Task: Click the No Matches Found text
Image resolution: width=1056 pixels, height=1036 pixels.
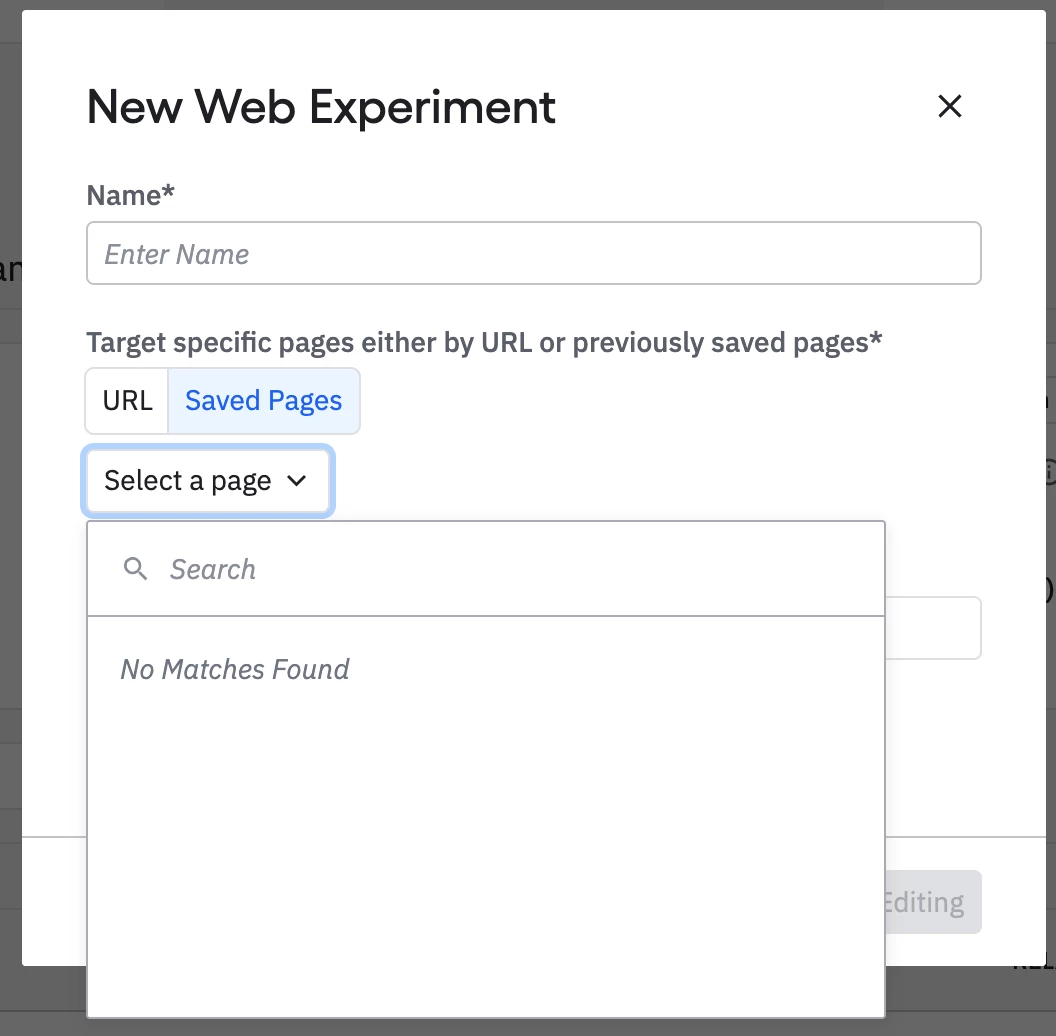Action: pyautogui.click(x=234, y=670)
